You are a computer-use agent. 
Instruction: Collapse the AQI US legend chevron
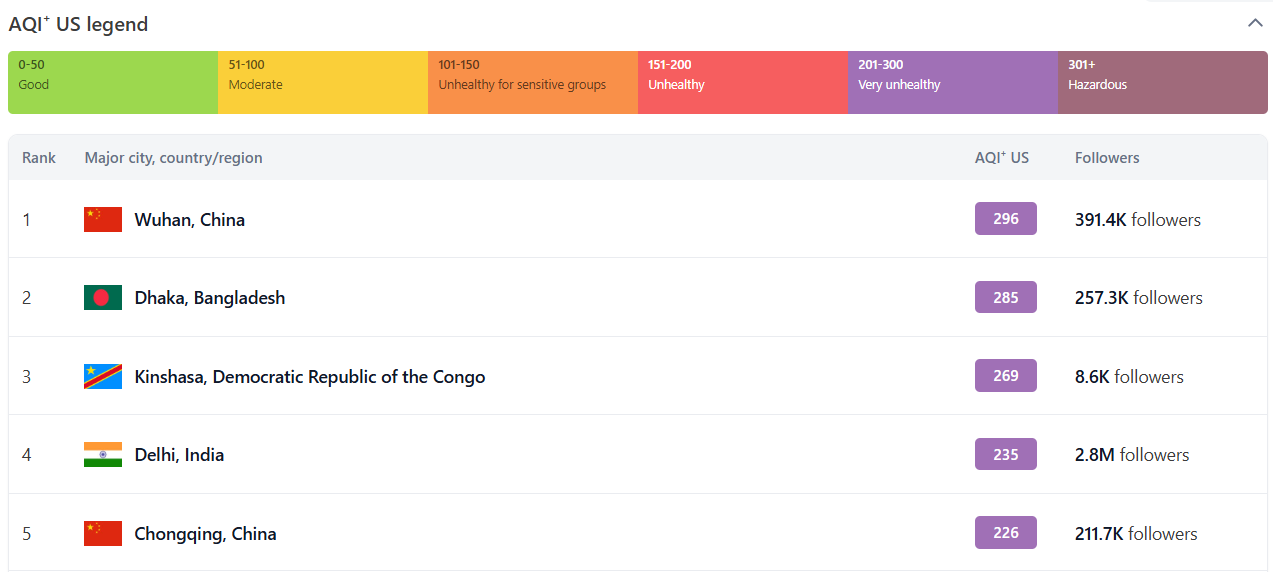tap(1255, 23)
